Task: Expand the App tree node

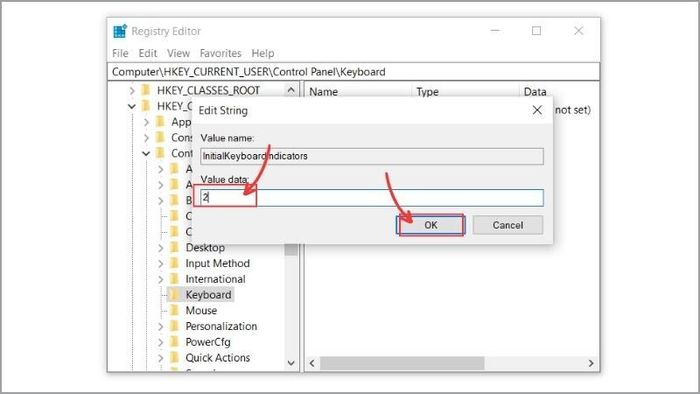Action: (x=146, y=122)
